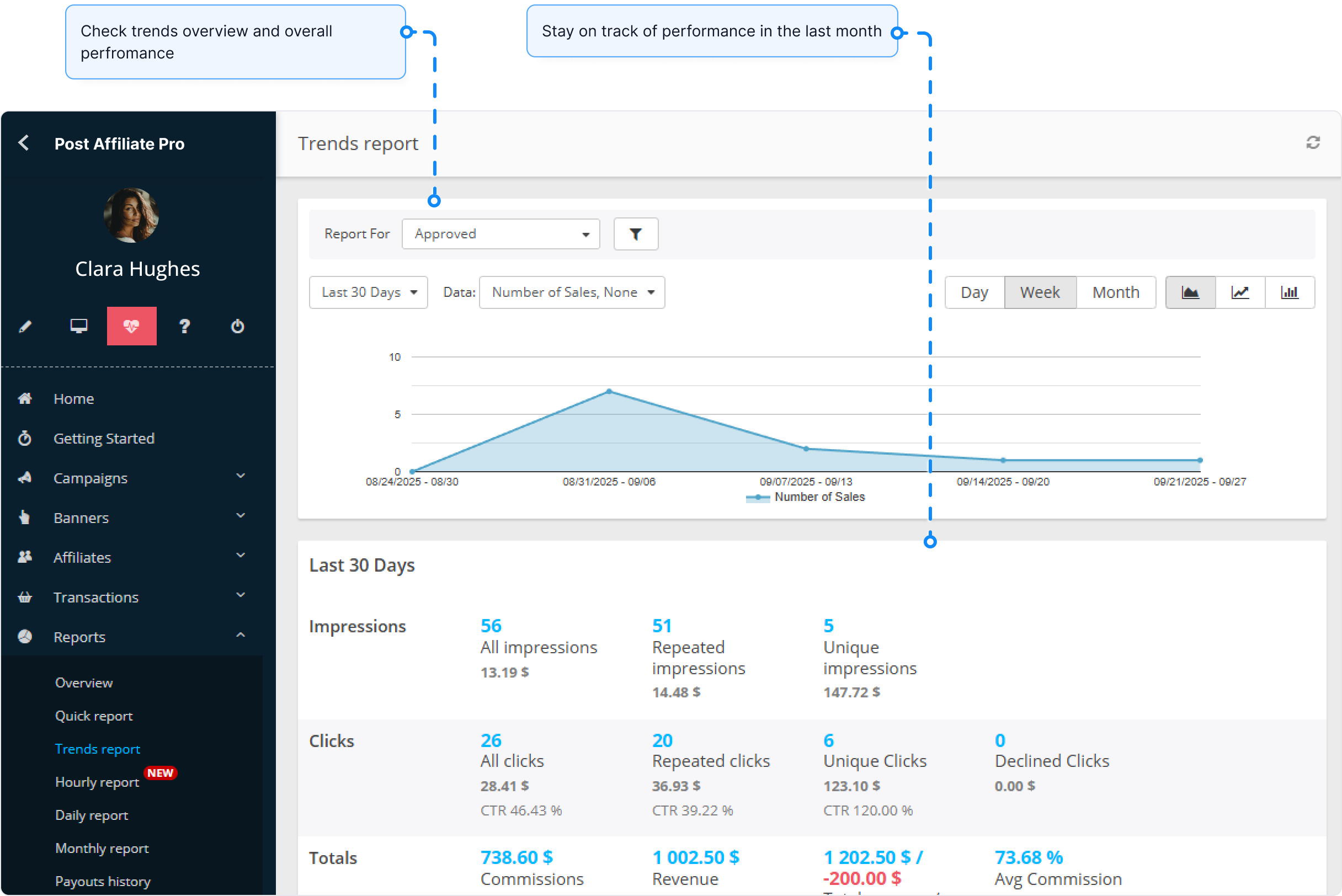Open help via the question mark icon

click(184, 326)
